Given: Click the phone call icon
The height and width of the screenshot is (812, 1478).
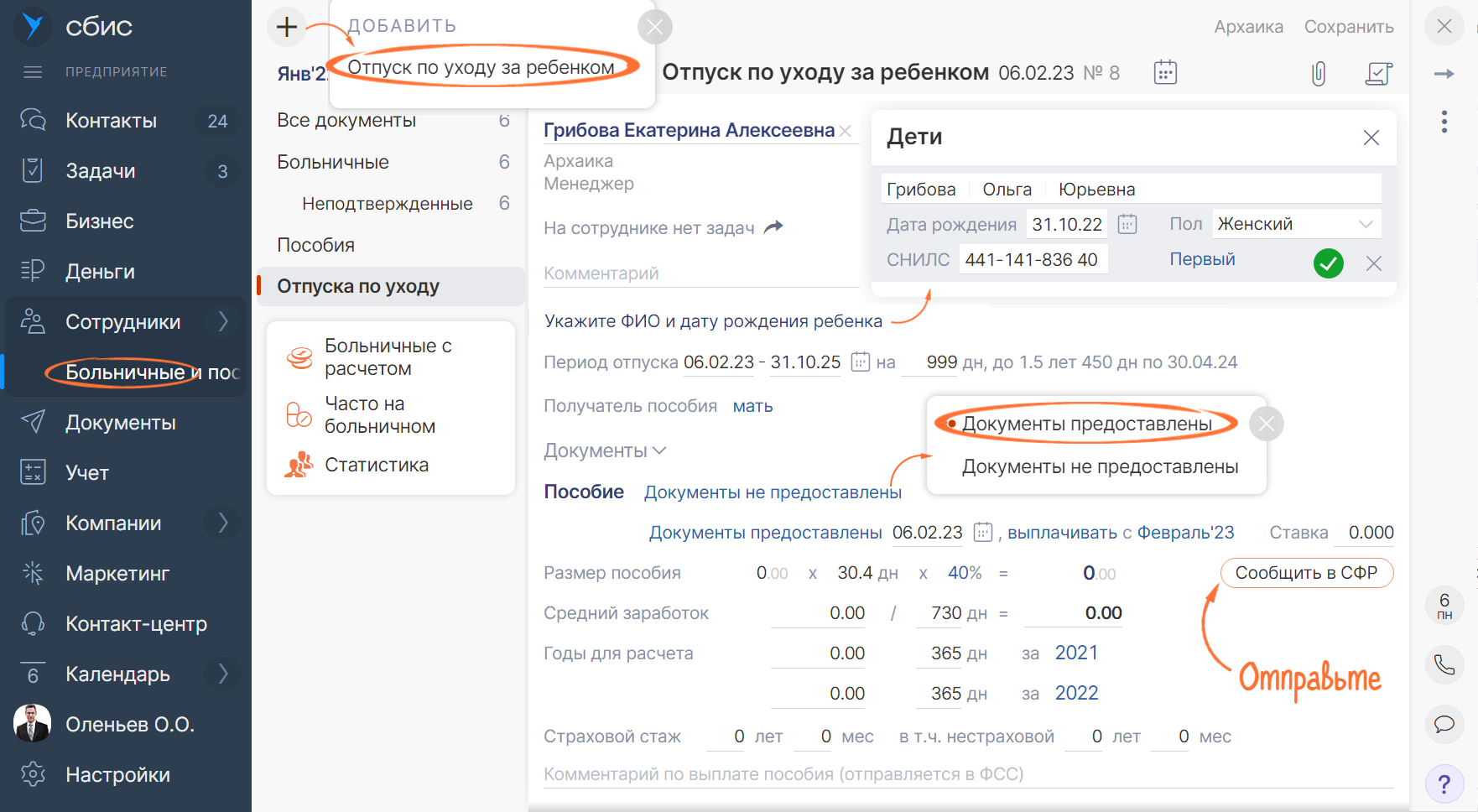Looking at the screenshot, I should [x=1444, y=665].
